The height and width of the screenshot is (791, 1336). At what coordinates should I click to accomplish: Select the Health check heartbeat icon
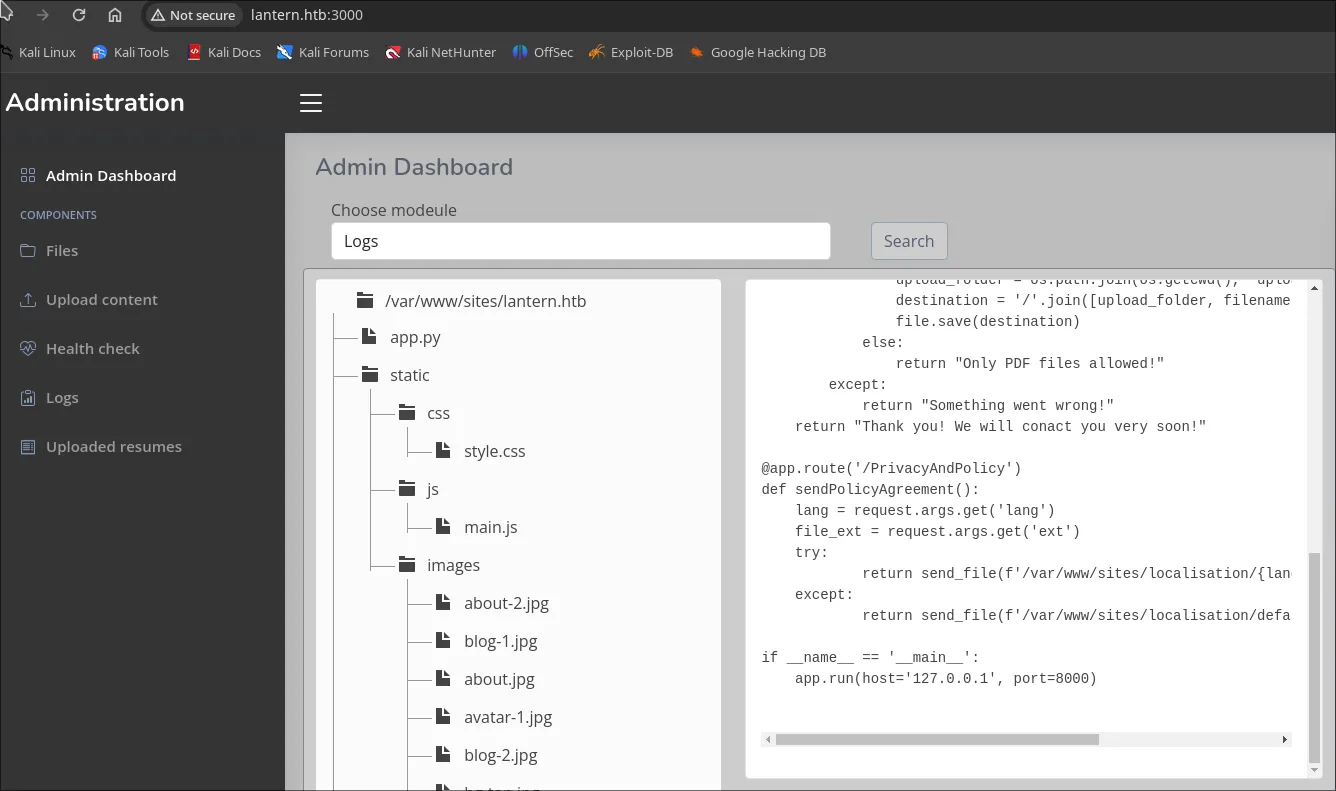pyautogui.click(x=28, y=349)
